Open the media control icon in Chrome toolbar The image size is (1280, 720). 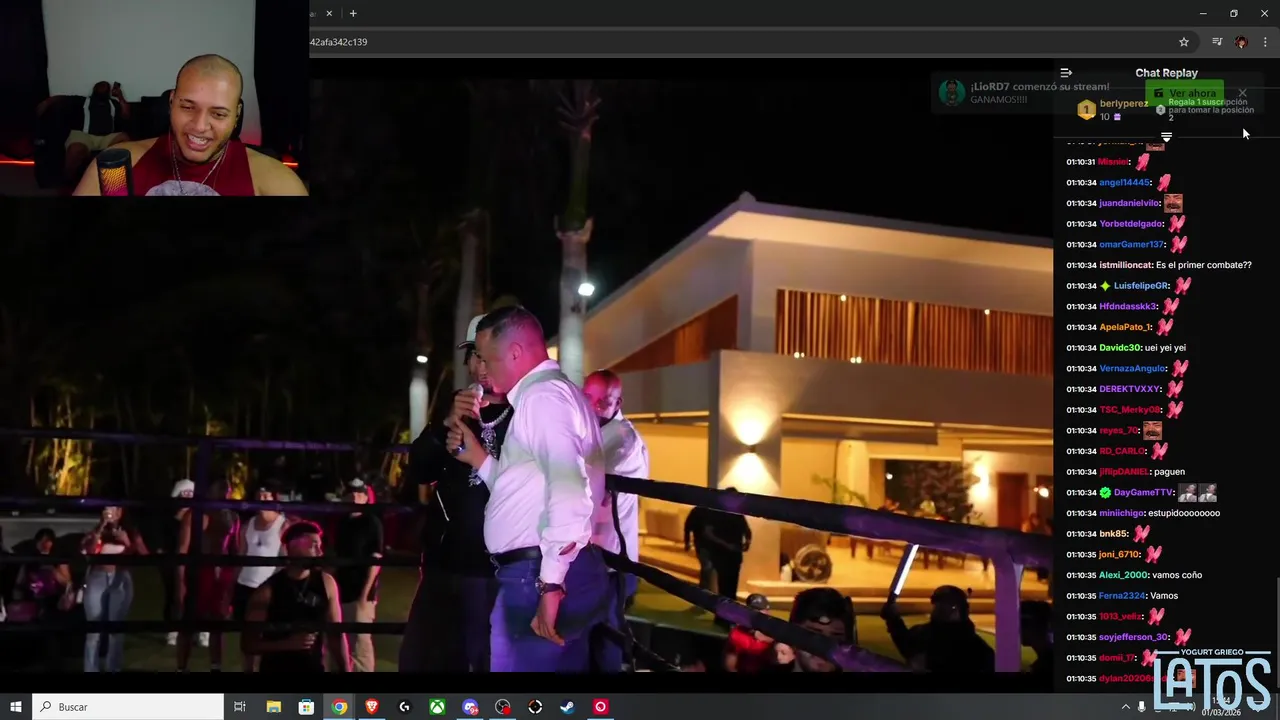pyautogui.click(x=1217, y=42)
